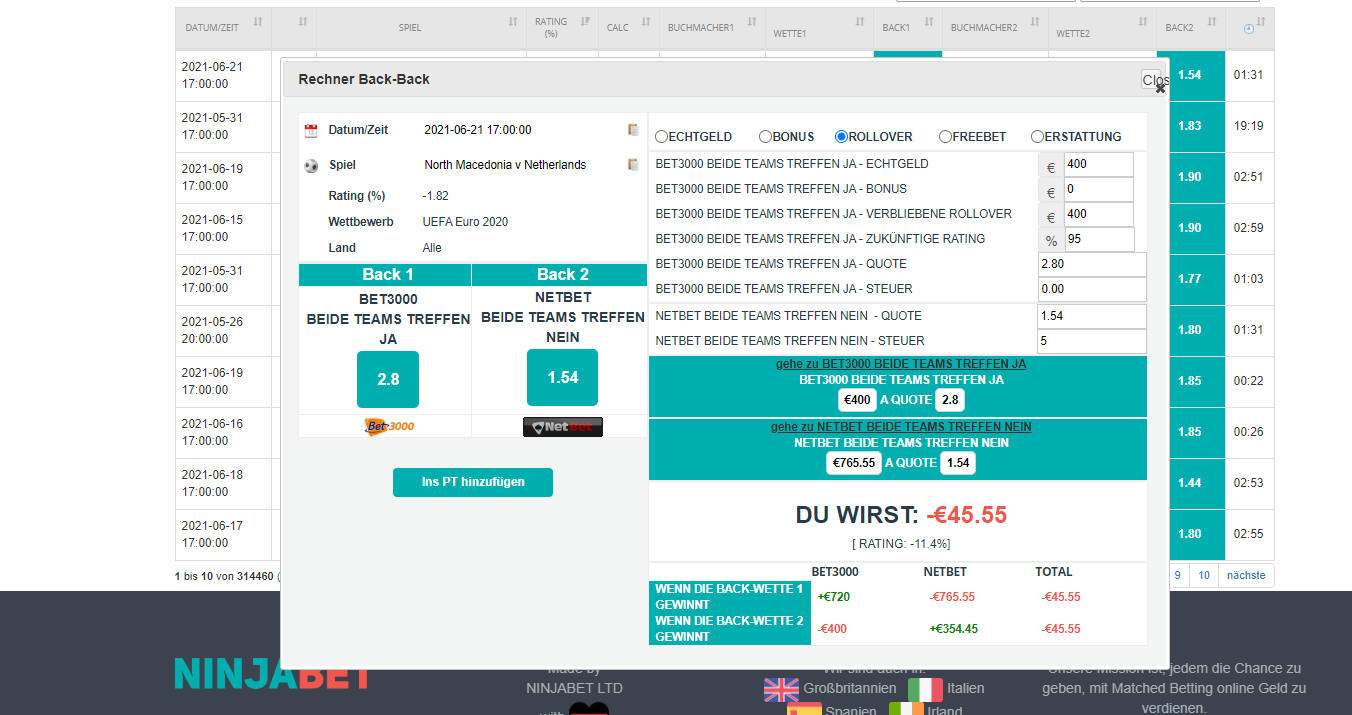The width and height of the screenshot is (1352, 715).
Task: Click the +€354.45 NETBET outcome value
Action: [x=954, y=629]
